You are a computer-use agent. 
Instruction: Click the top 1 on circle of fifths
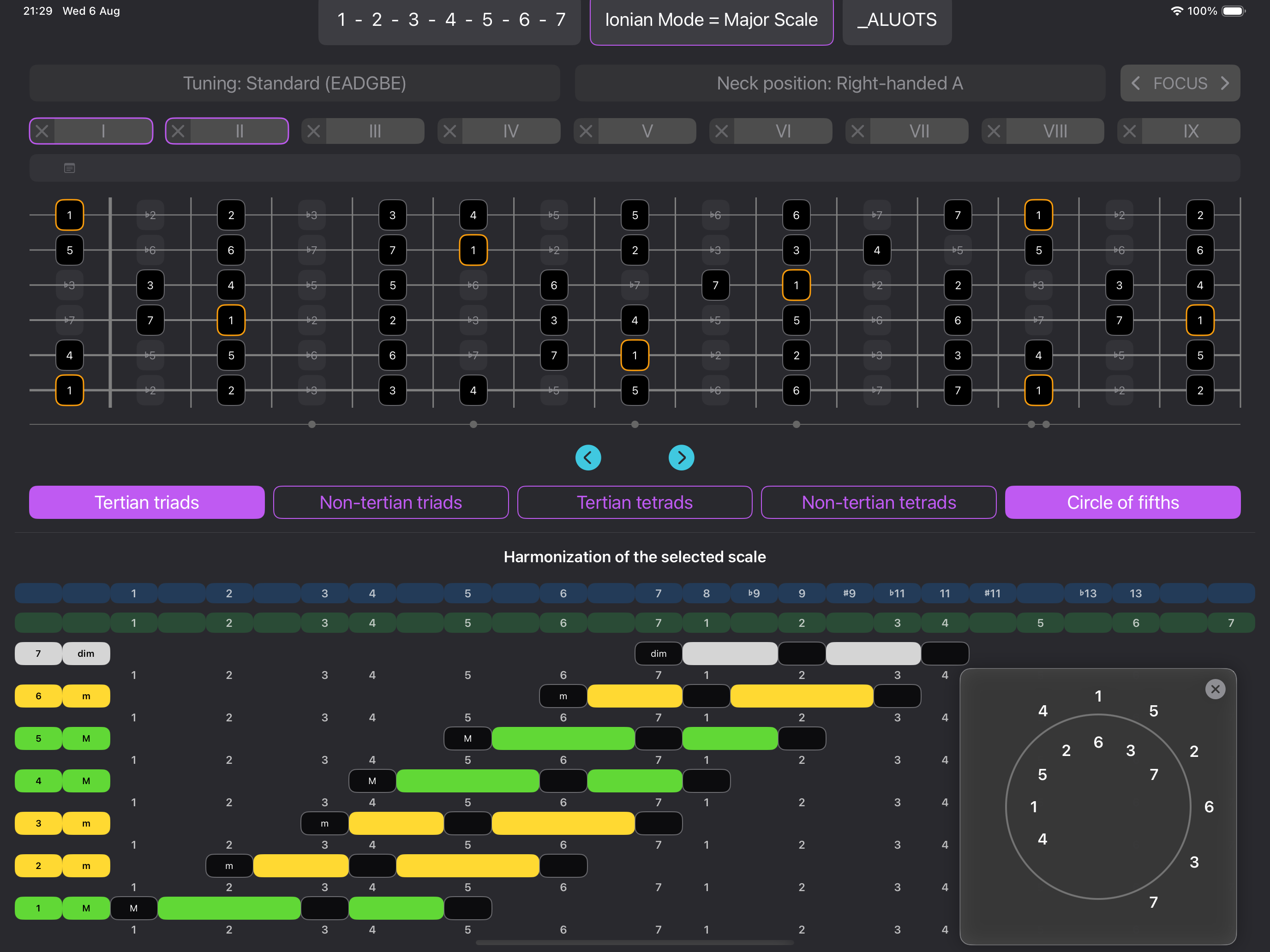point(1098,696)
